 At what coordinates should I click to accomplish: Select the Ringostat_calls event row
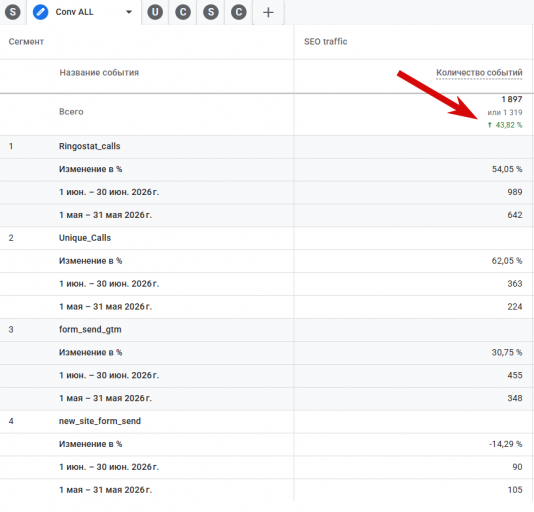pyautogui.click(x=267, y=146)
